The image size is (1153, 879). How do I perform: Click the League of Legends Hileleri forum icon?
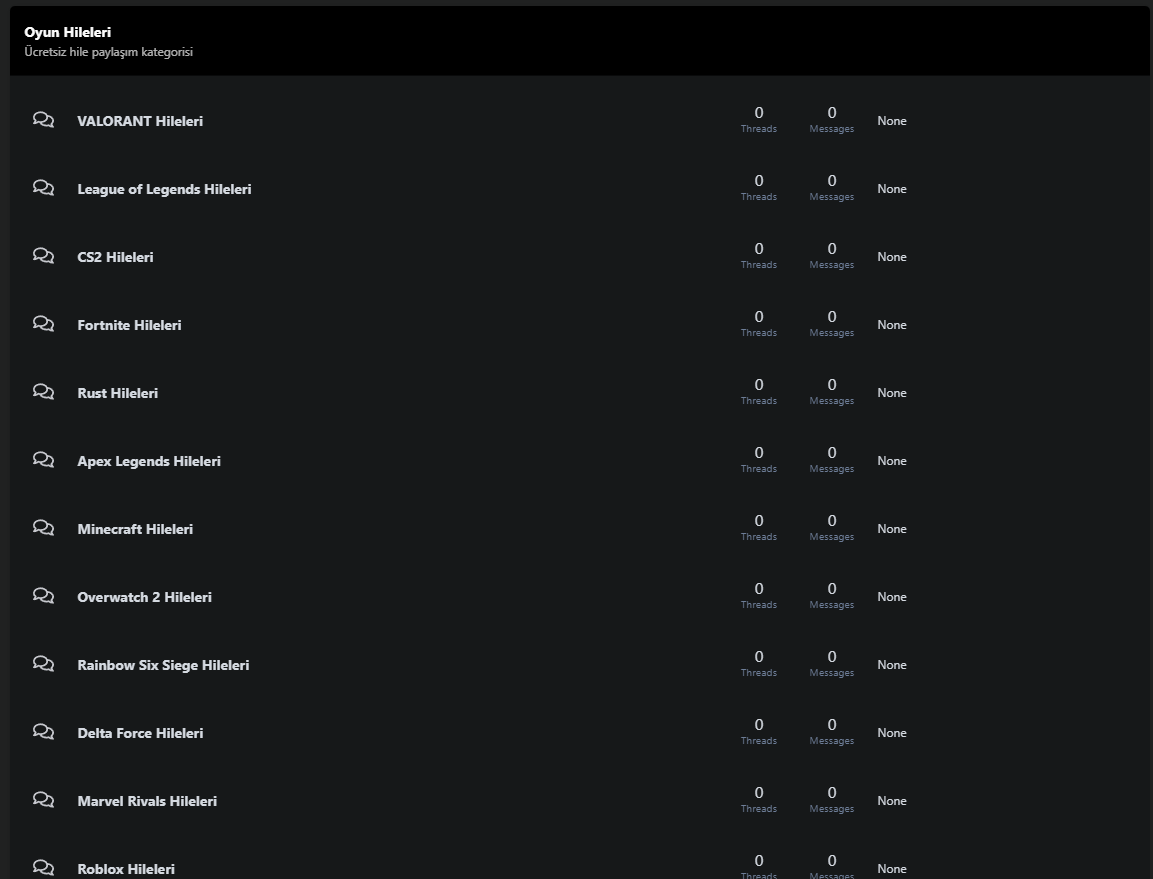tap(43, 188)
